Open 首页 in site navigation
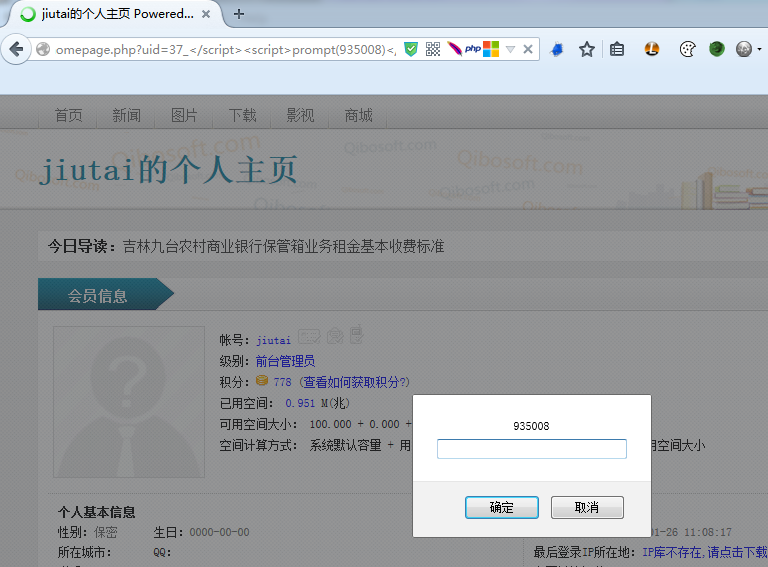 click(x=68, y=115)
